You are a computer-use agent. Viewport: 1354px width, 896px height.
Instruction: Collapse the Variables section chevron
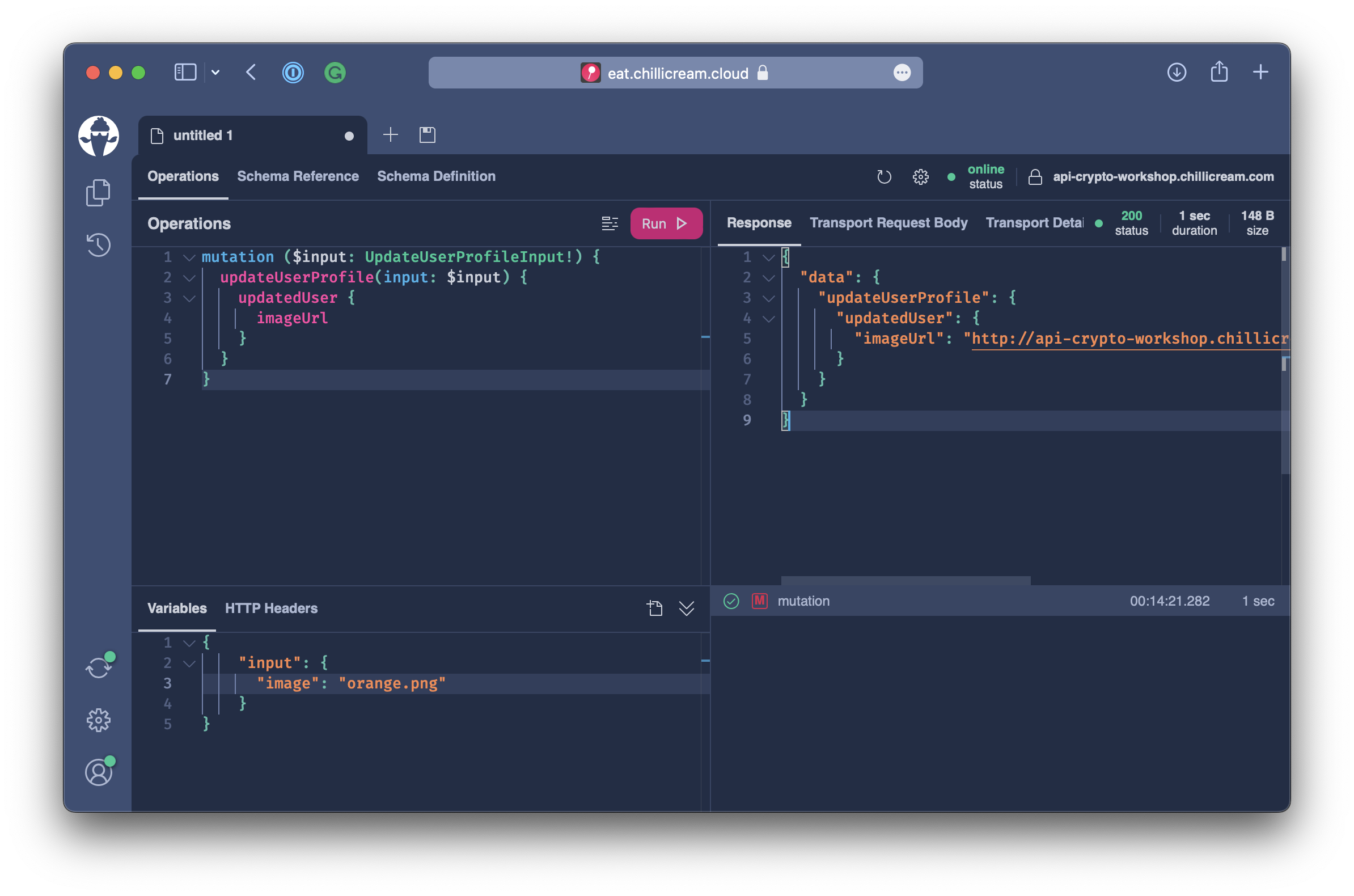point(686,608)
